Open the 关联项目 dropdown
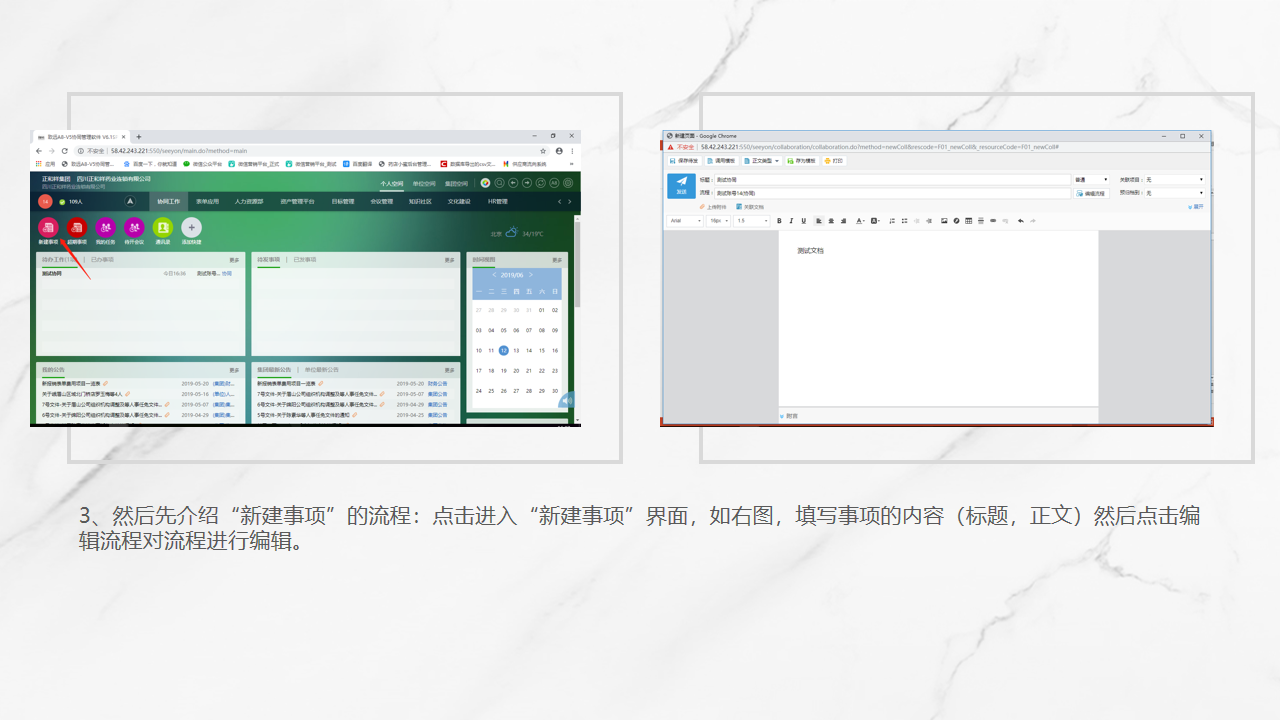This screenshot has width=1280, height=720. [x=1175, y=180]
